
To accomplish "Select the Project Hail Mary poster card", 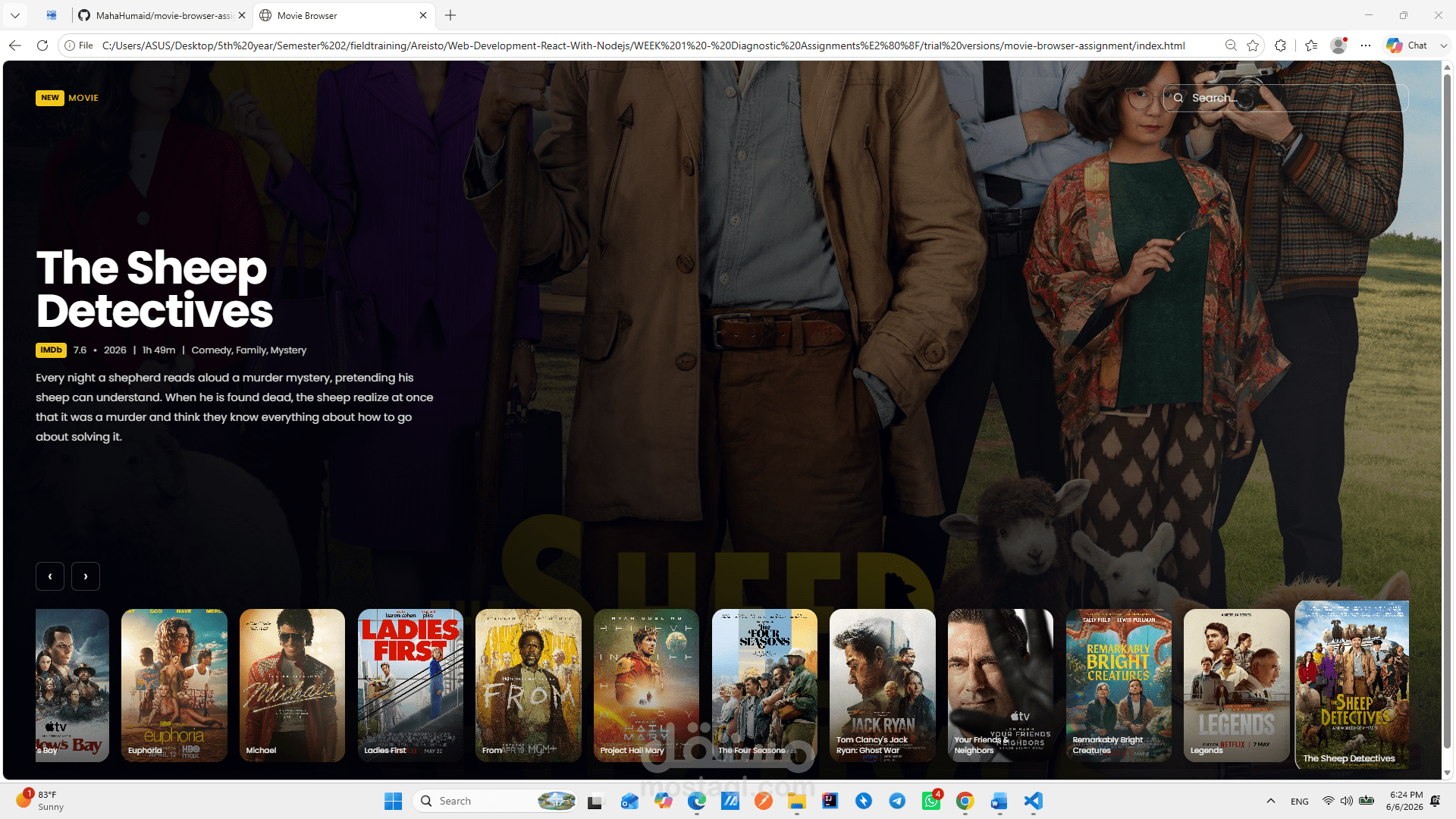I will (646, 686).
